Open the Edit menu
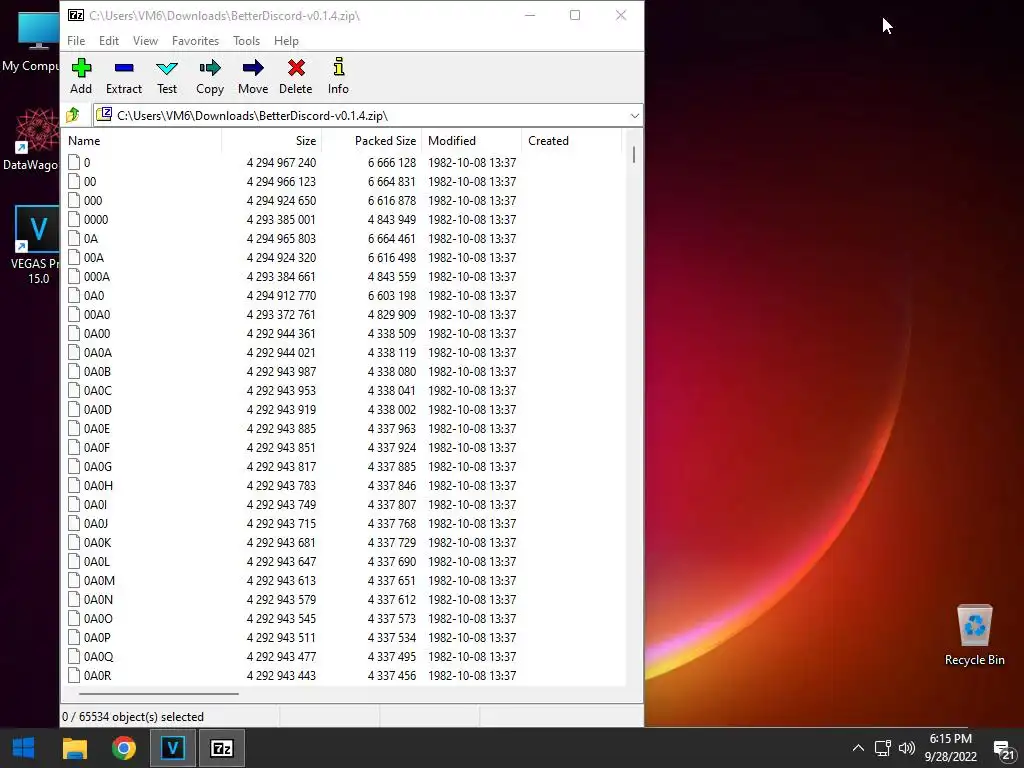1024x768 pixels. click(108, 40)
